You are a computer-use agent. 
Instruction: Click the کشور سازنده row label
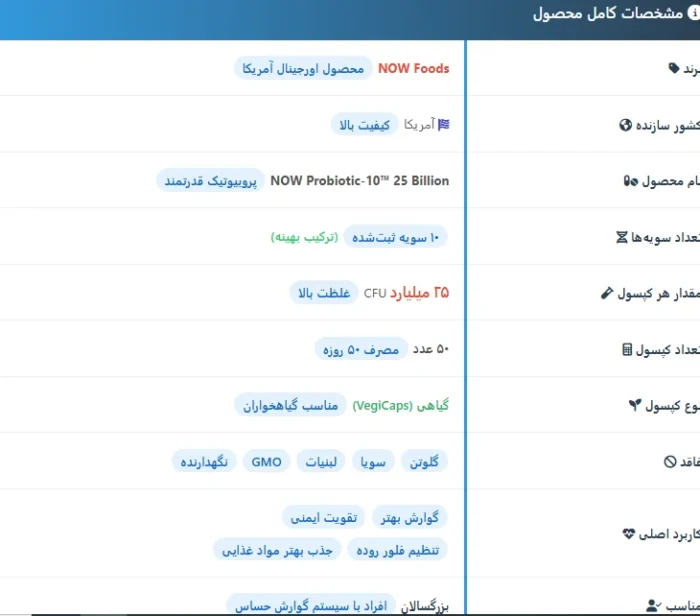[x=668, y=125]
